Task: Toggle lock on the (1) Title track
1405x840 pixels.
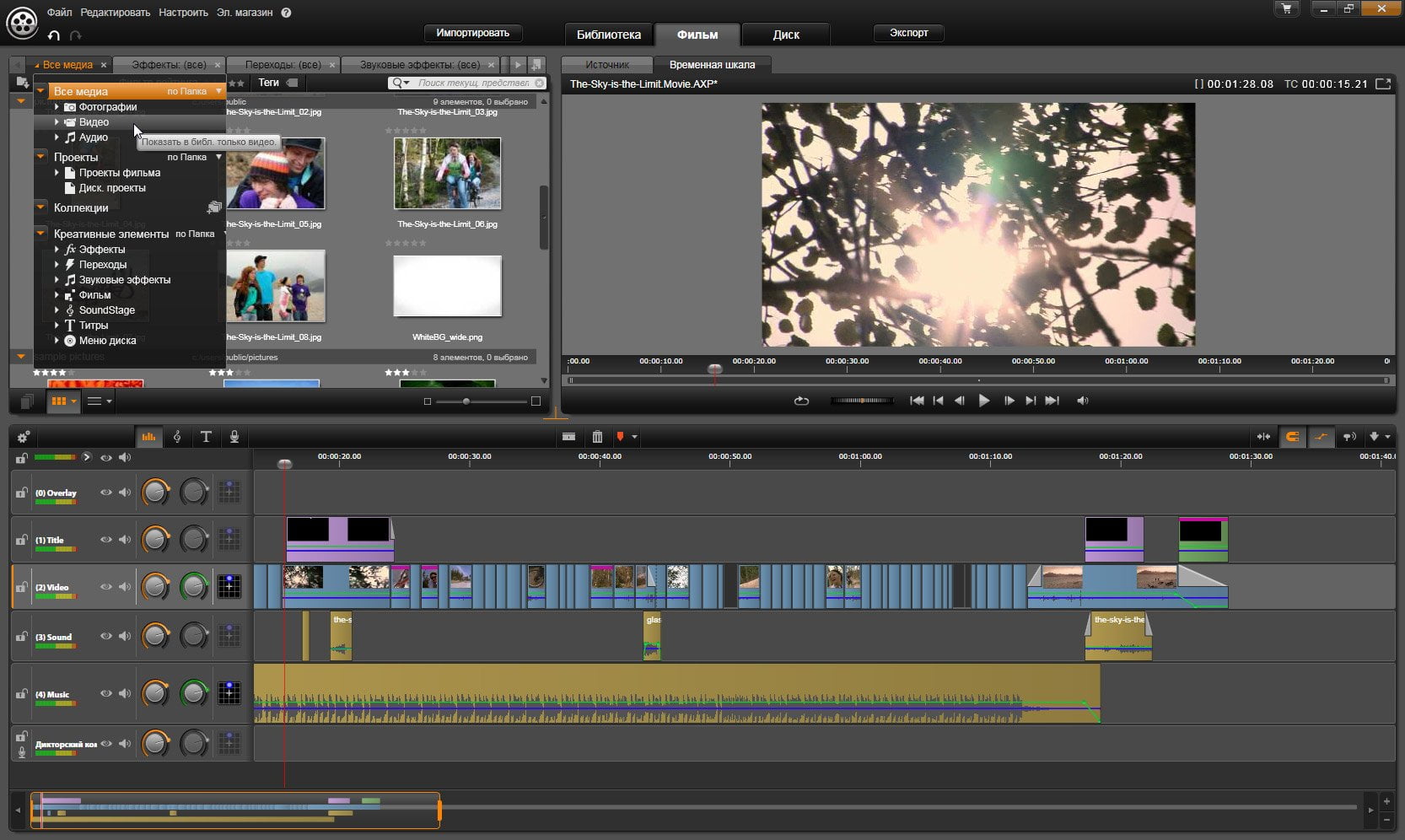Action: [21, 540]
